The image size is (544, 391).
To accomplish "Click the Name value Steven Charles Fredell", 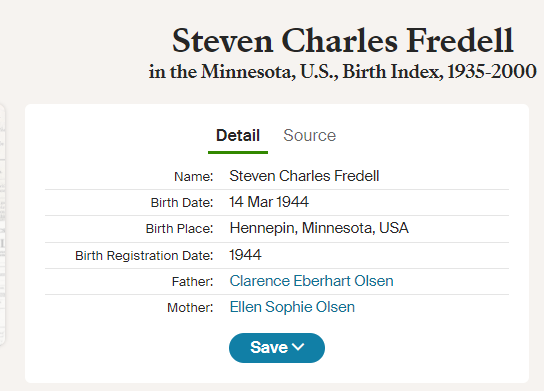I will [x=304, y=176].
